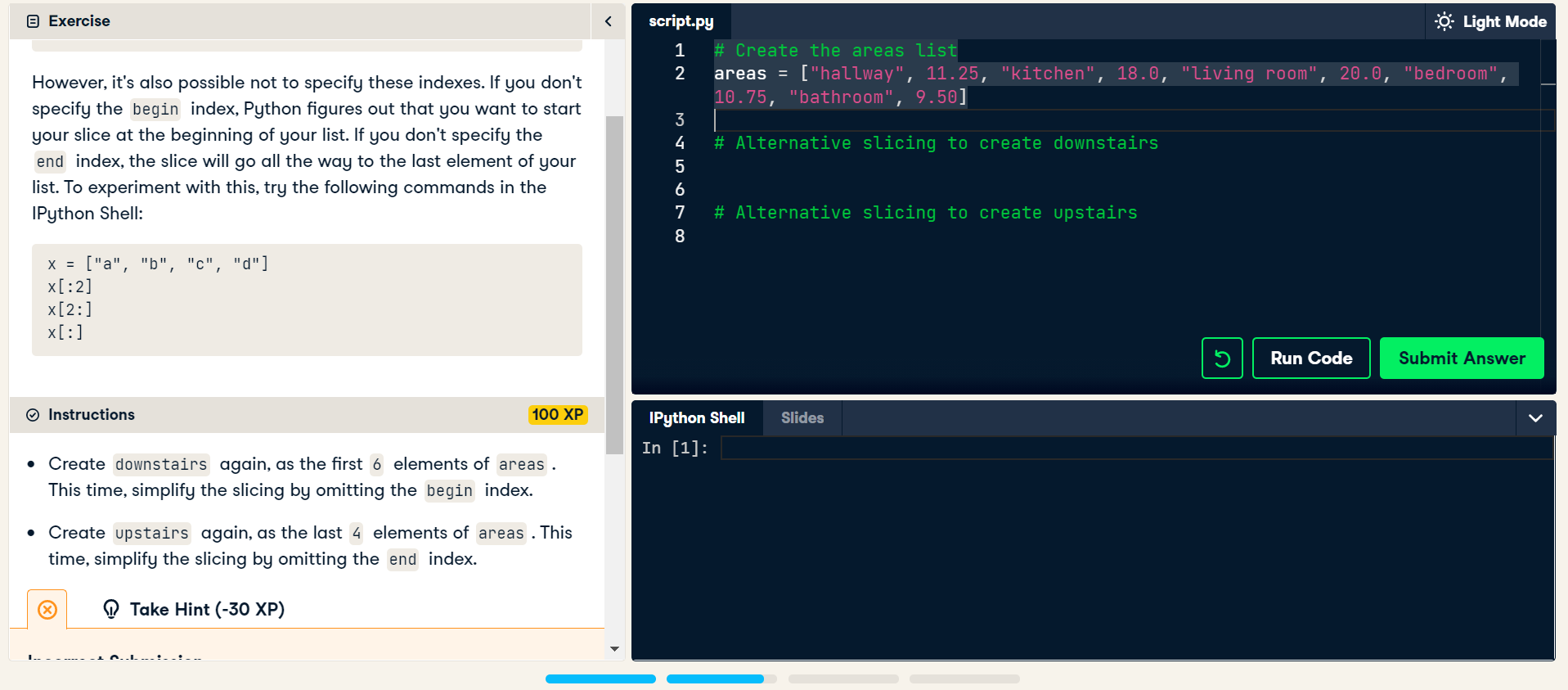Collapse the exercise sidebar with the chevron
Viewport: 1568px width, 690px height.
point(608,21)
